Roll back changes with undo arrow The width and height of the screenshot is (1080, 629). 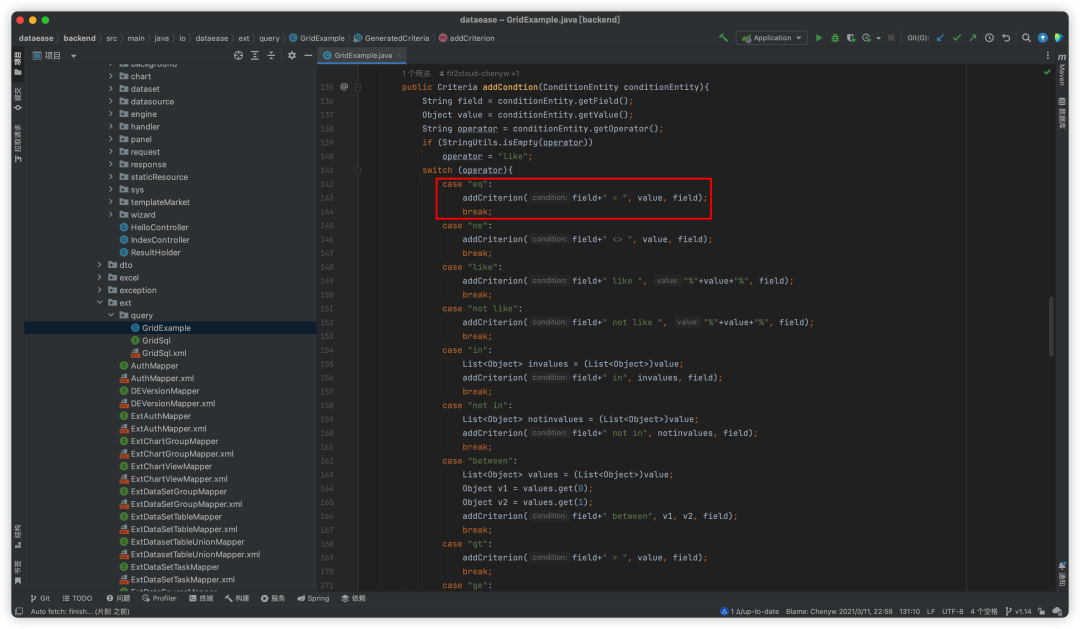click(x=1005, y=38)
